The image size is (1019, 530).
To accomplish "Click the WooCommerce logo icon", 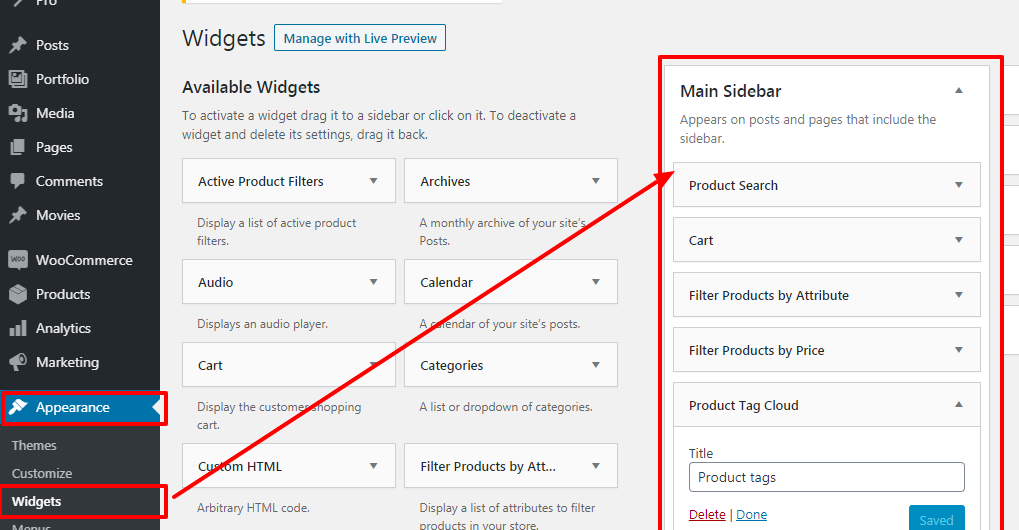I will [x=18, y=260].
